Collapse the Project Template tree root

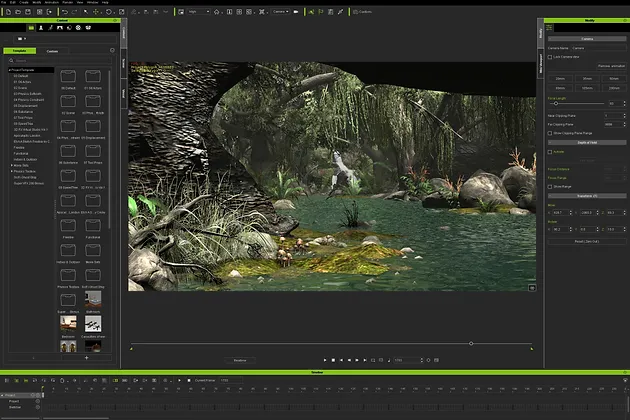[x=10, y=70]
